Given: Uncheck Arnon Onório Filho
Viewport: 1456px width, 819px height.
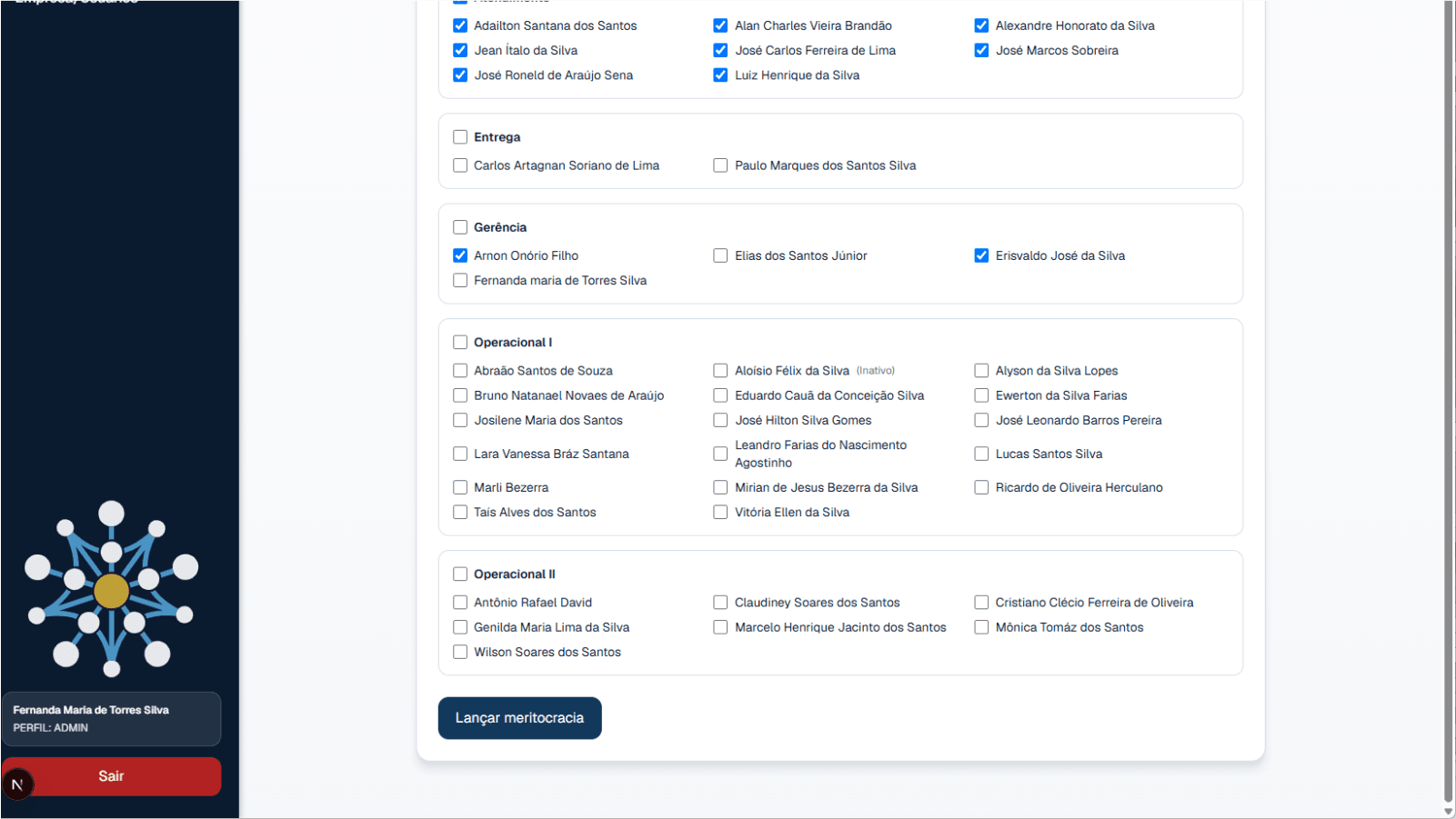Looking at the screenshot, I should [460, 255].
